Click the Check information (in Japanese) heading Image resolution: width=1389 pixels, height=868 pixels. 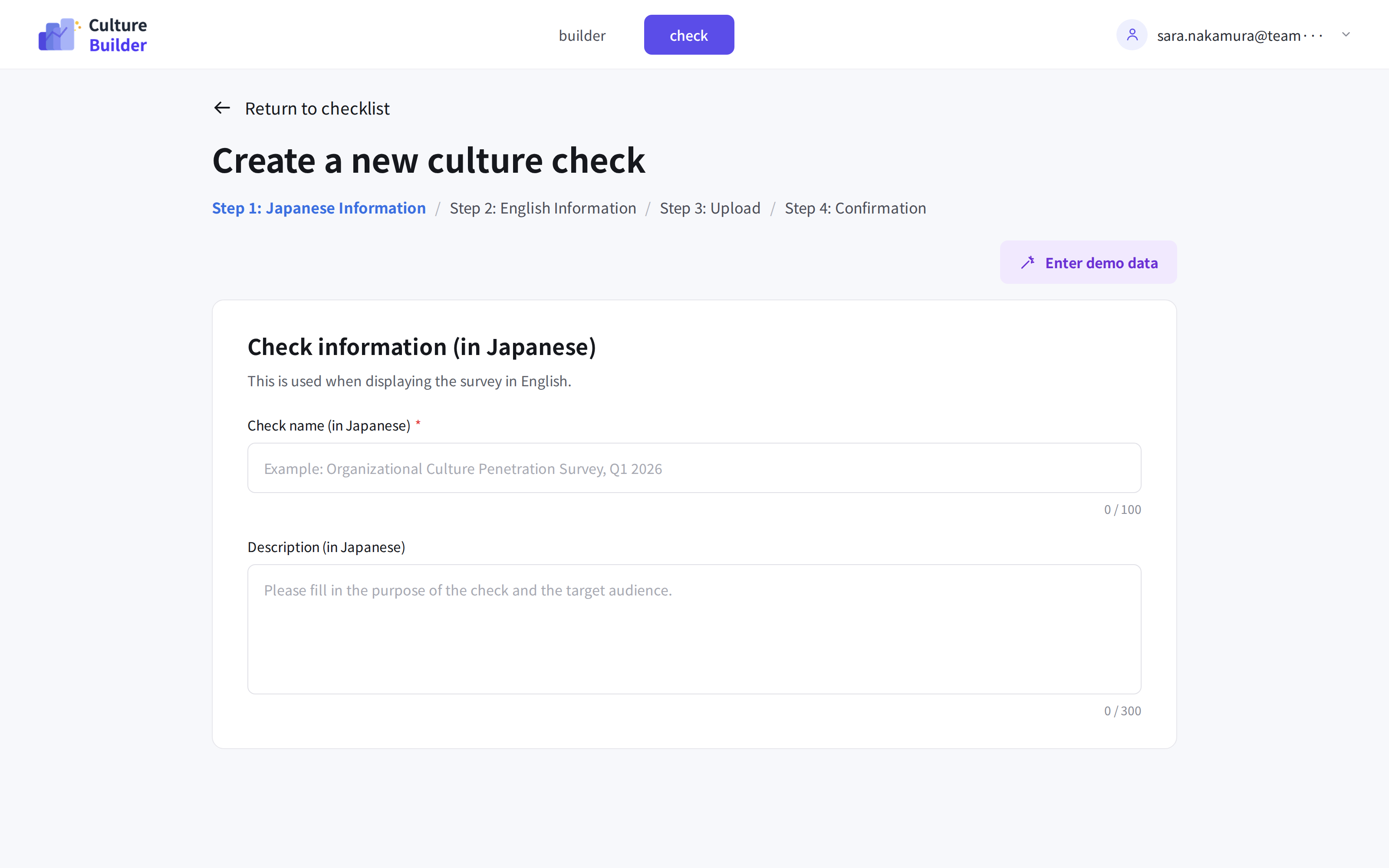421,347
